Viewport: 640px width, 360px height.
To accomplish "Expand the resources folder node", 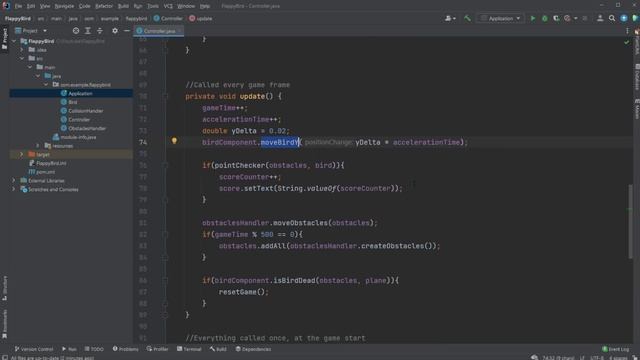I will tap(38, 146).
